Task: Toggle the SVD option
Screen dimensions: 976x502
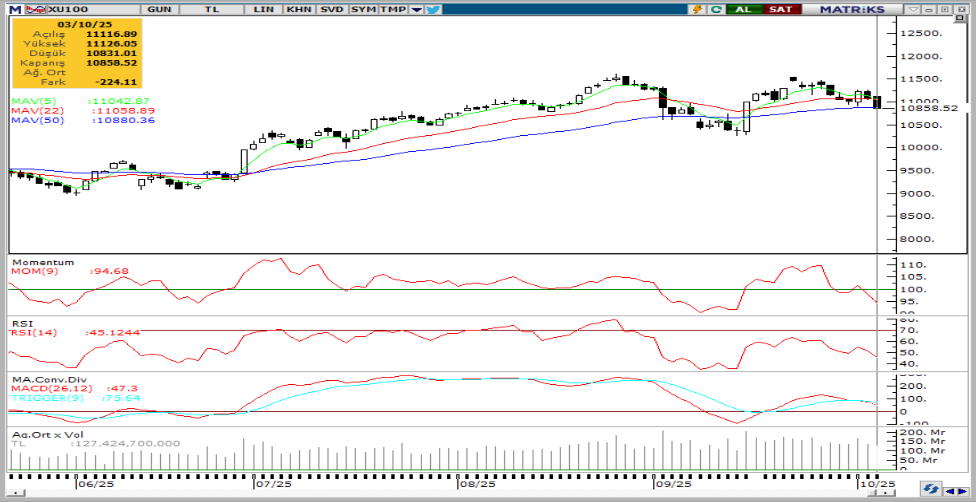Action: point(331,9)
